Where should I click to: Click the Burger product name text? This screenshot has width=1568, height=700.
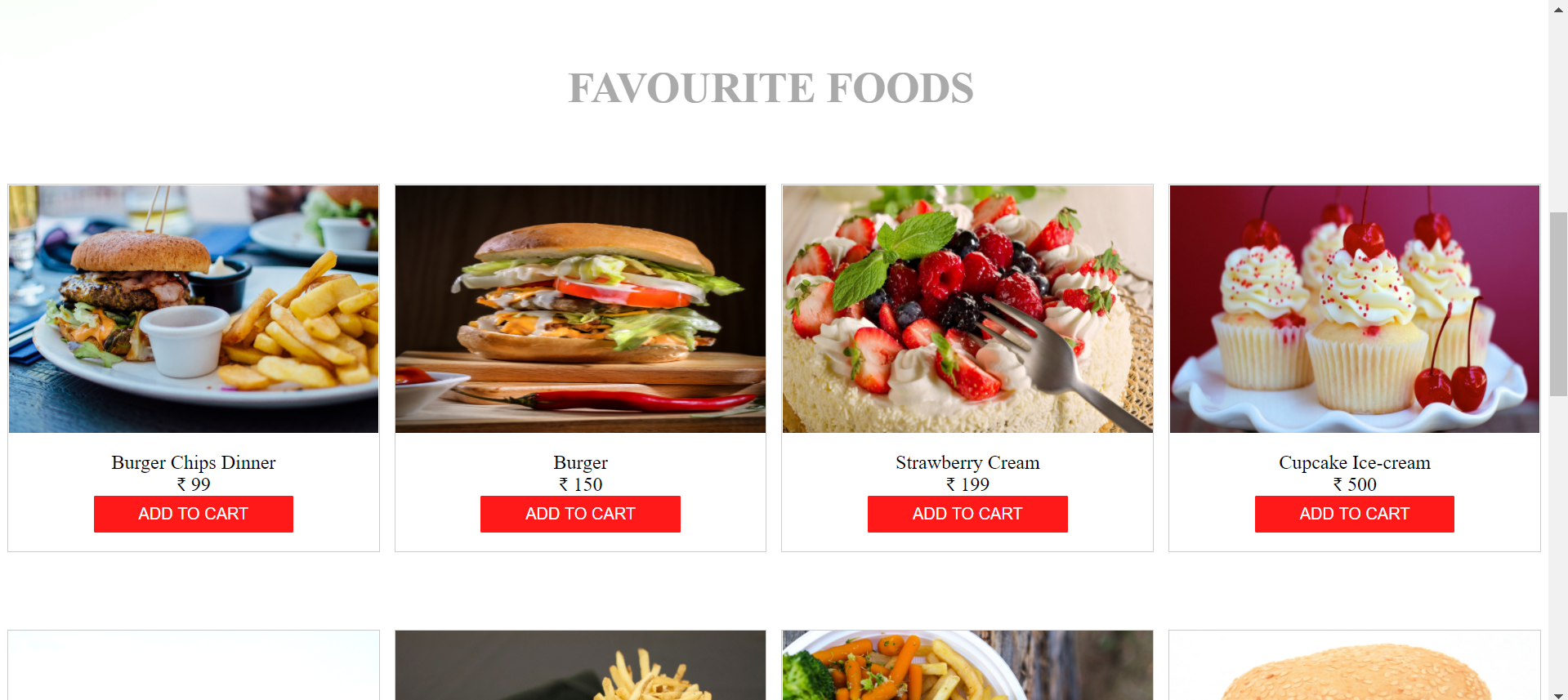[x=580, y=462]
